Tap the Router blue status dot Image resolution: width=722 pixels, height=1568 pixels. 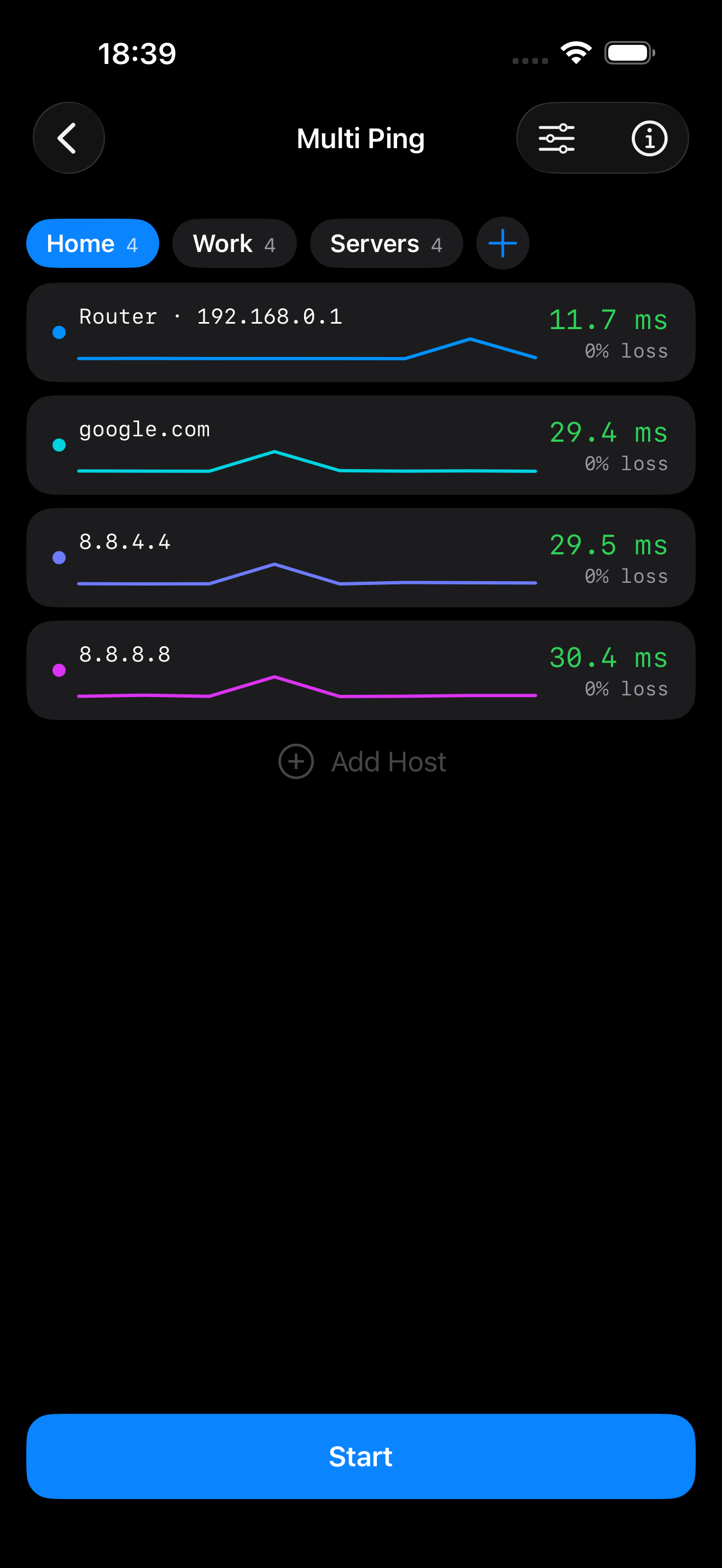pos(59,332)
